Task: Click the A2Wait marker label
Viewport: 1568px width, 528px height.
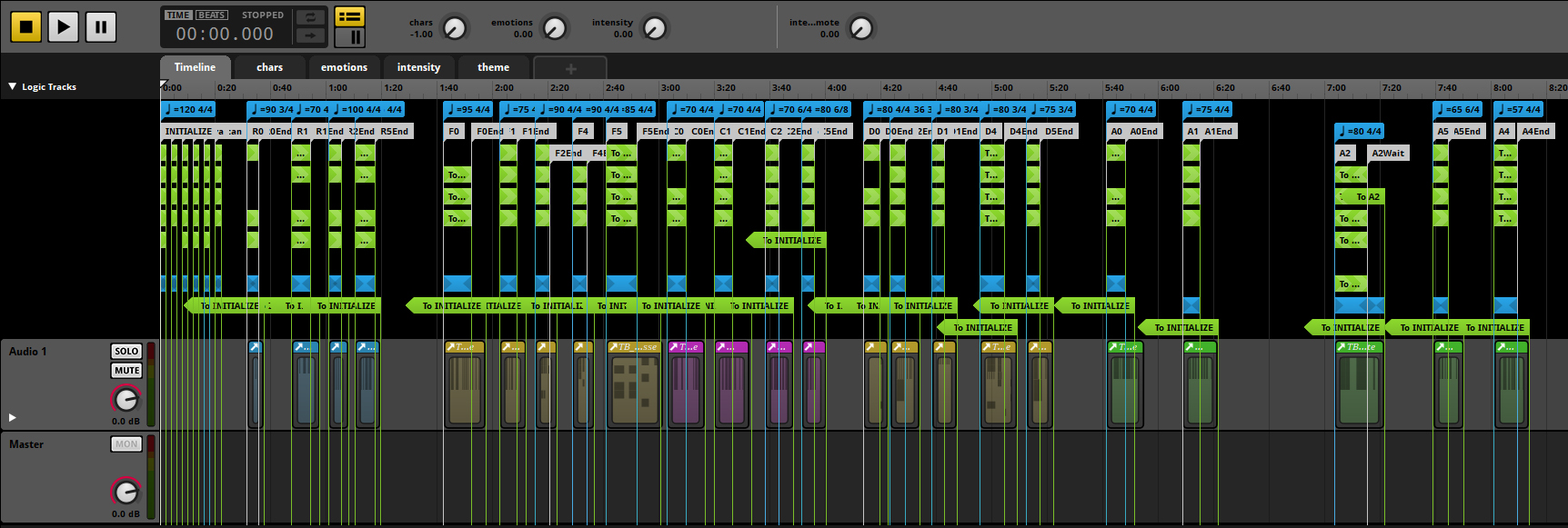Action: (1387, 154)
